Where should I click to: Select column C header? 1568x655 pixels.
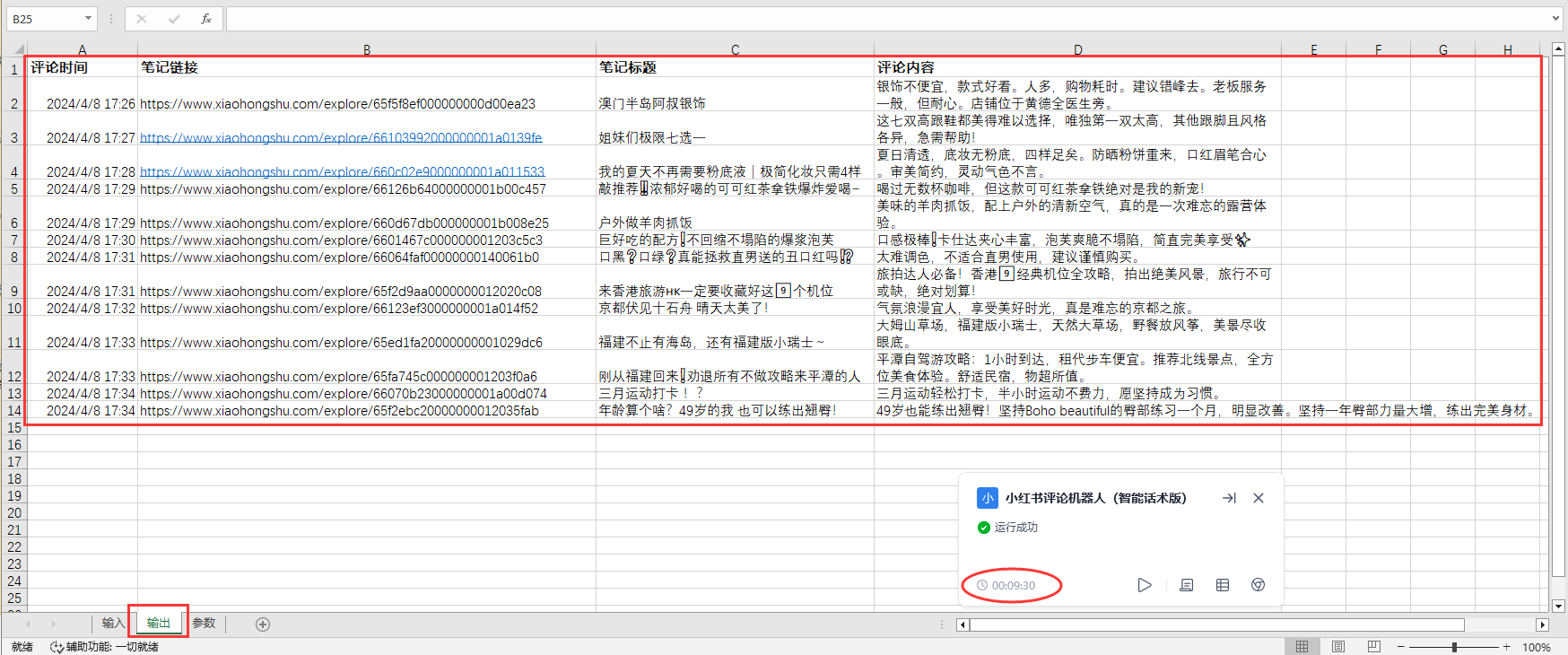(x=736, y=50)
